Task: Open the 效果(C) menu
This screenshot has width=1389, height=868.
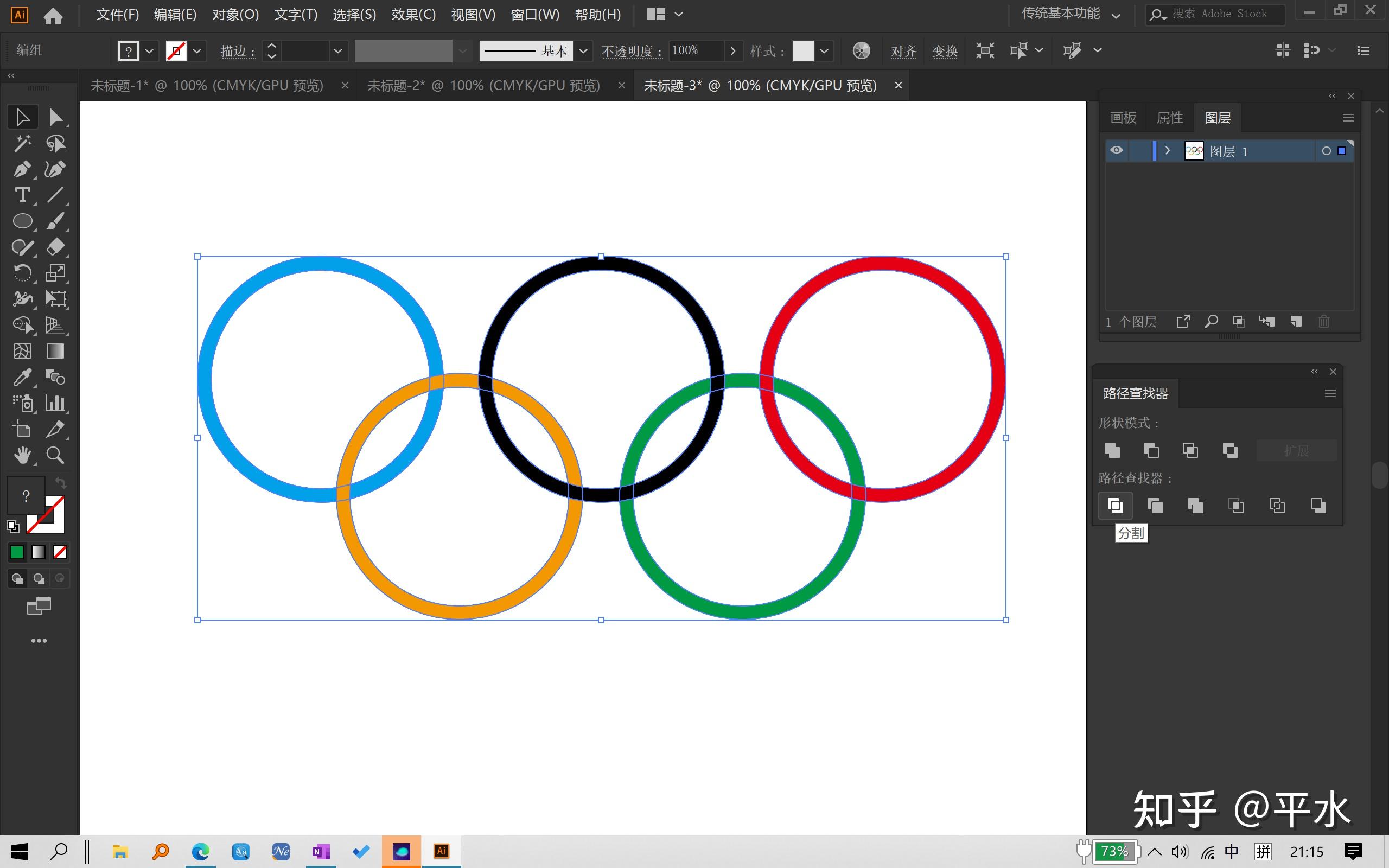Action: point(413,14)
